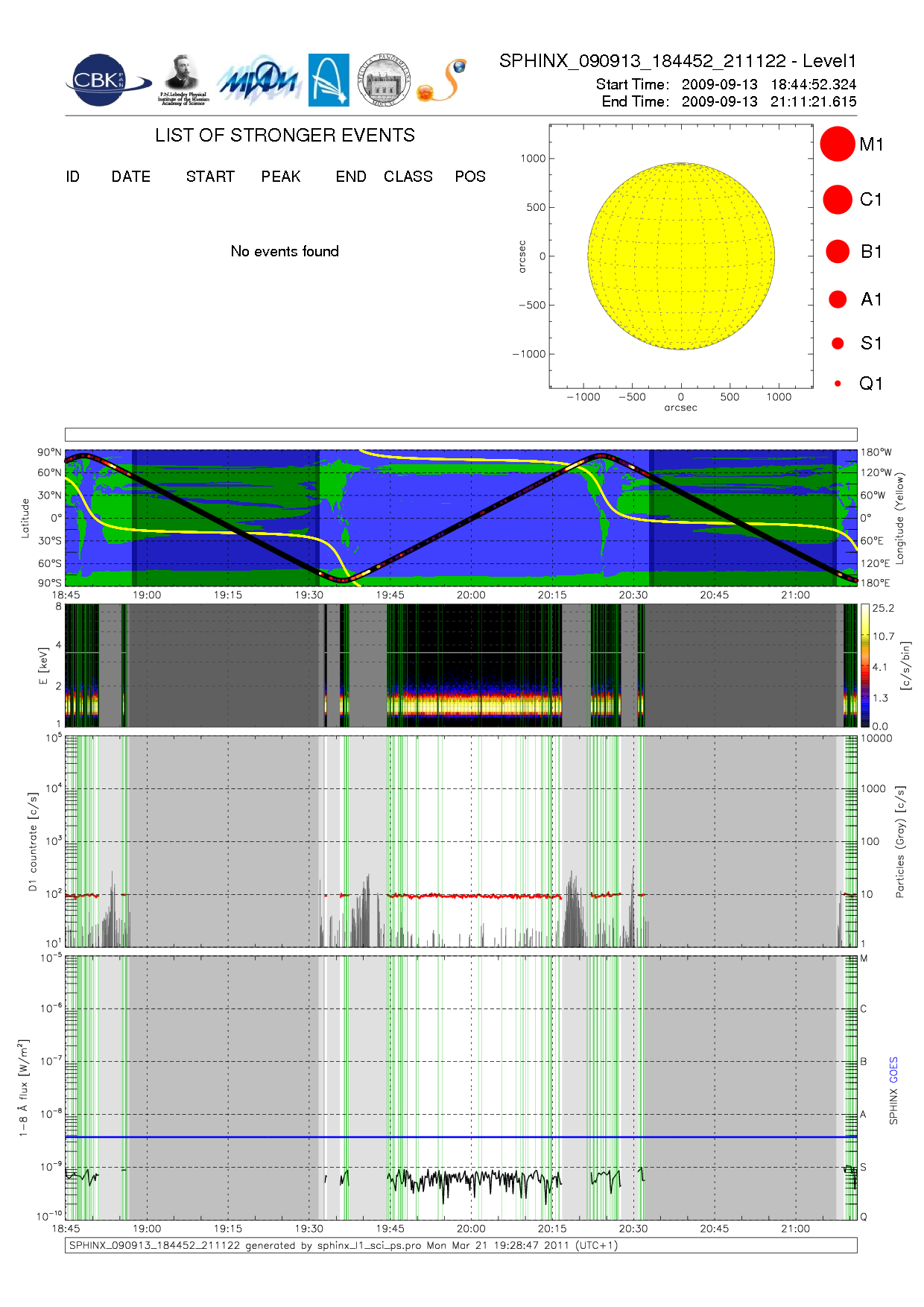
Task: Select the B1 red circle legend marker
Action: (838, 251)
